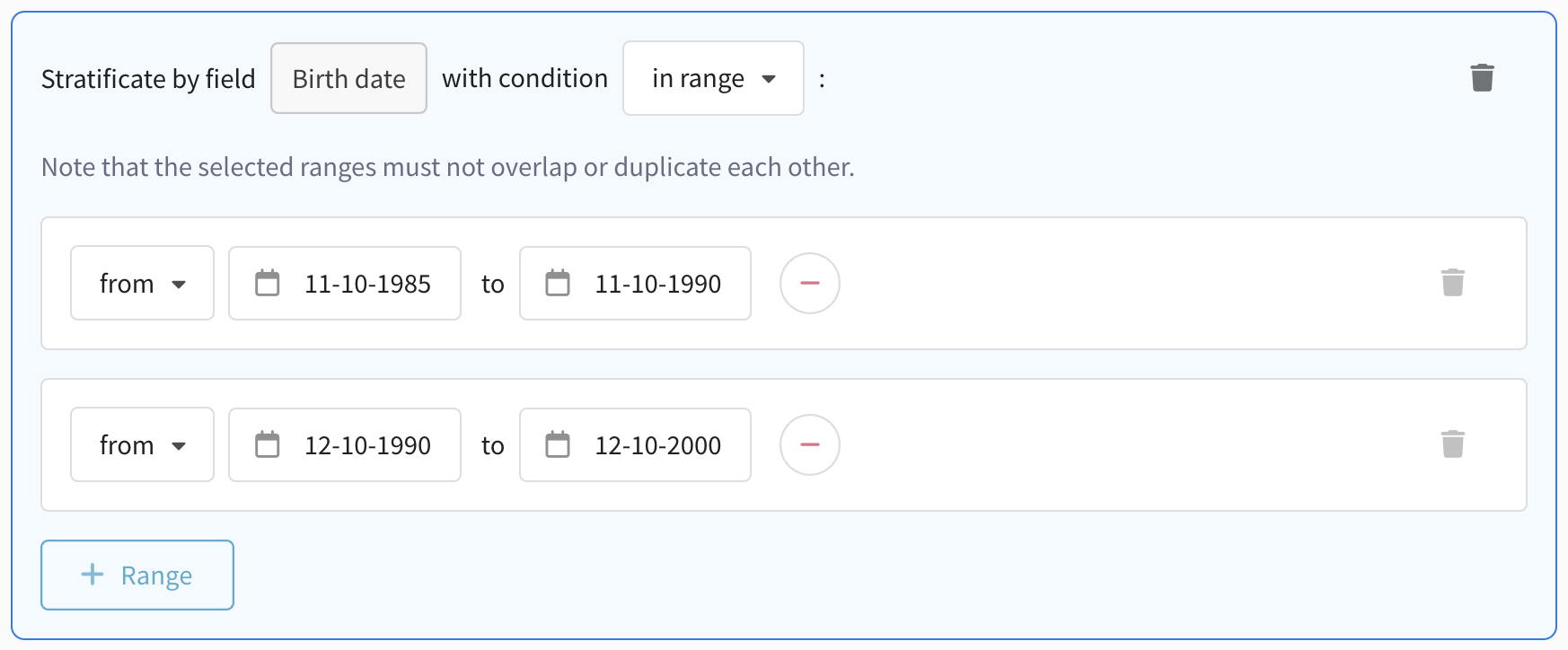Expand the first row's 'from' dropdown
This screenshot has height=650, width=1568.
pos(142,283)
